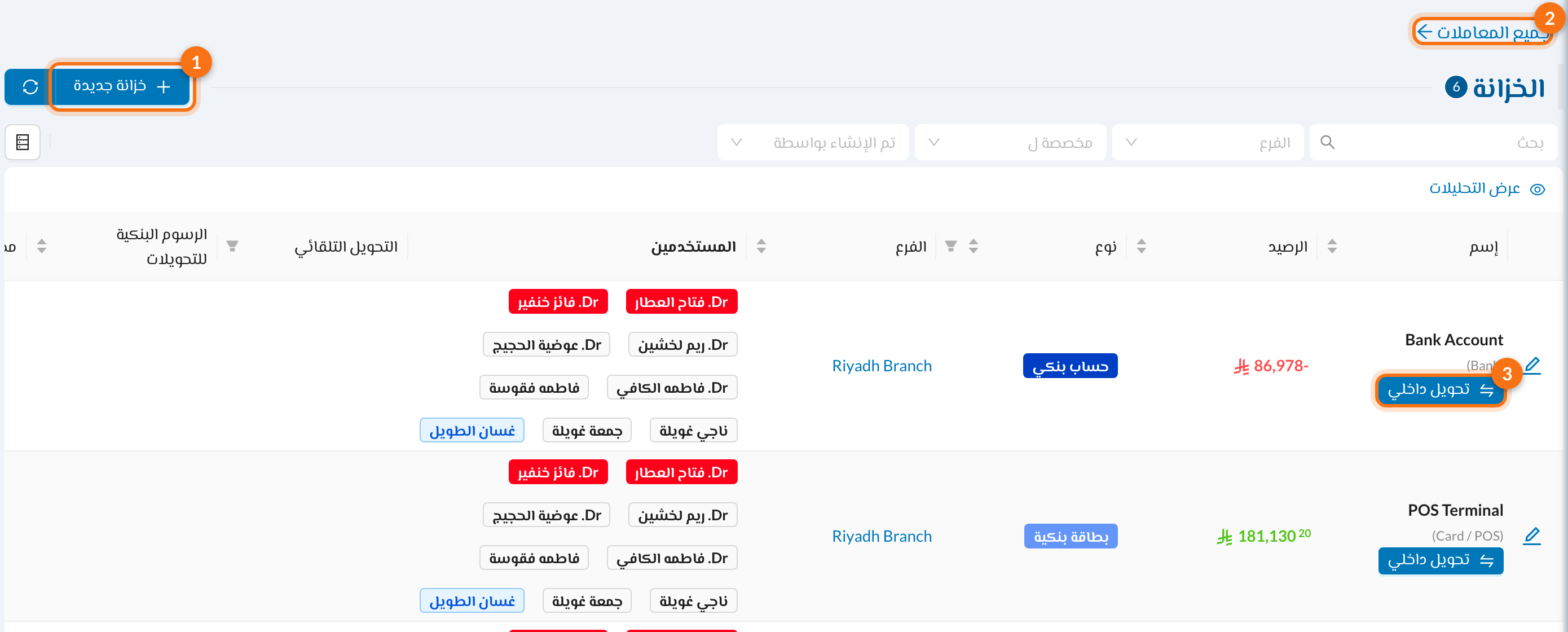Image resolution: width=1568 pixels, height=632 pixels.
Task: Open the new treasury (خزانة جديدة) button
Action: pos(122,86)
